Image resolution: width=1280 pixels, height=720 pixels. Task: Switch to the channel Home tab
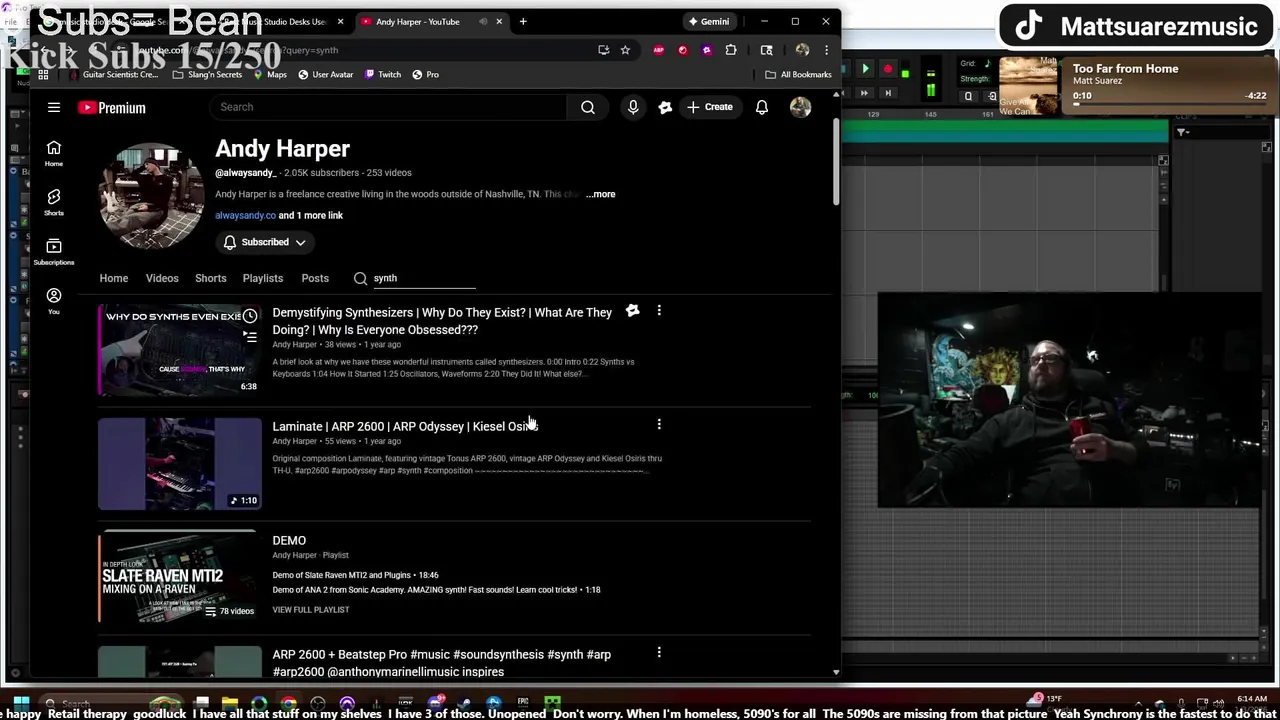coord(114,278)
